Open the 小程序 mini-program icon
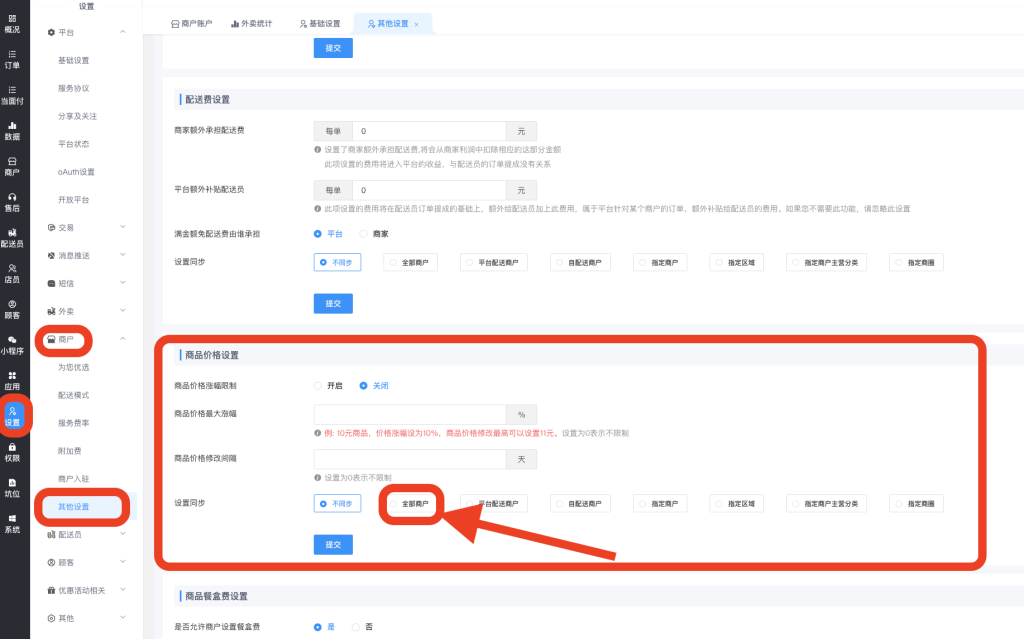 click(12, 344)
